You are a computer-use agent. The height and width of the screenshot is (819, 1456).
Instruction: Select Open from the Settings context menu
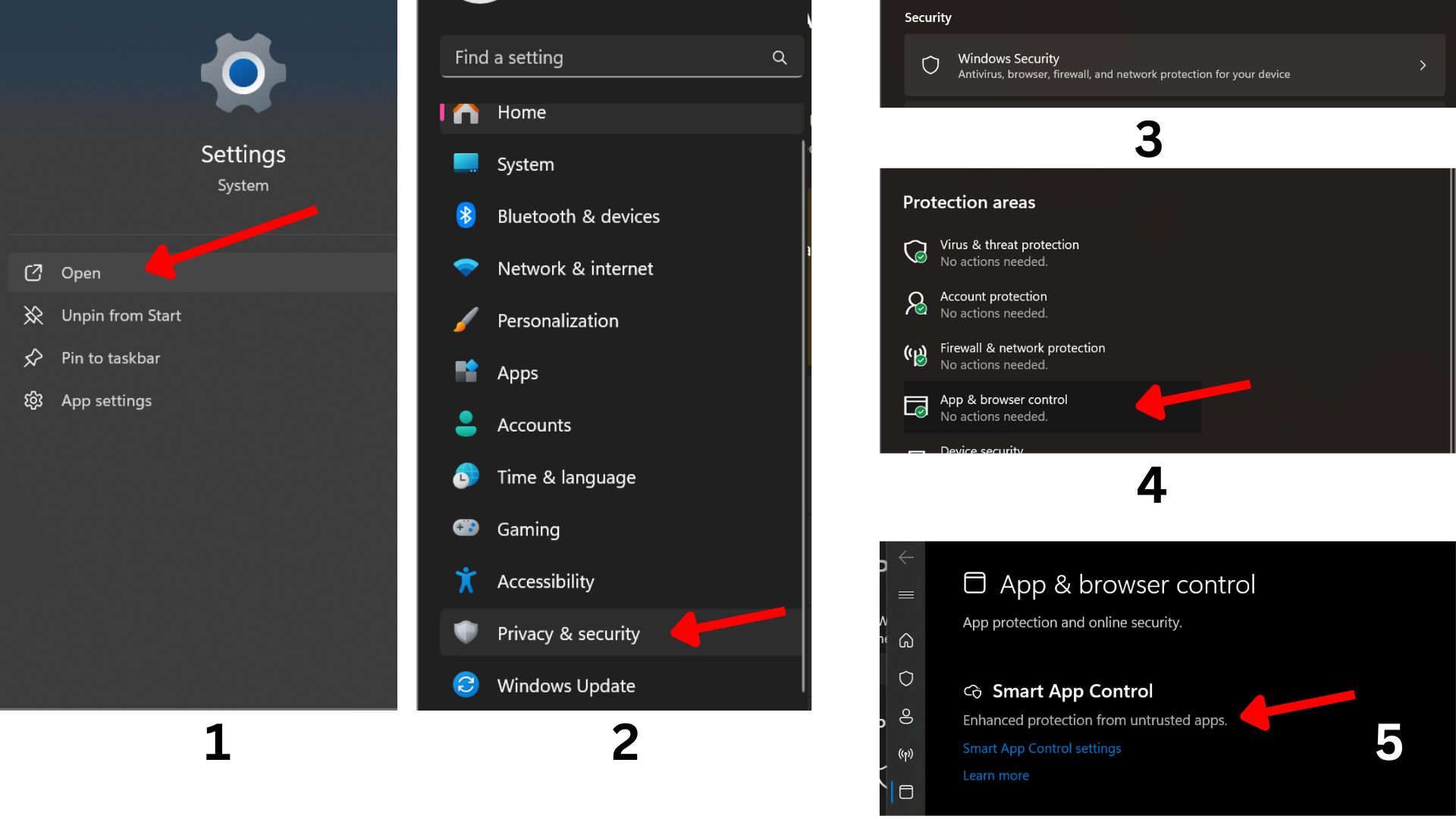tap(81, 273)
